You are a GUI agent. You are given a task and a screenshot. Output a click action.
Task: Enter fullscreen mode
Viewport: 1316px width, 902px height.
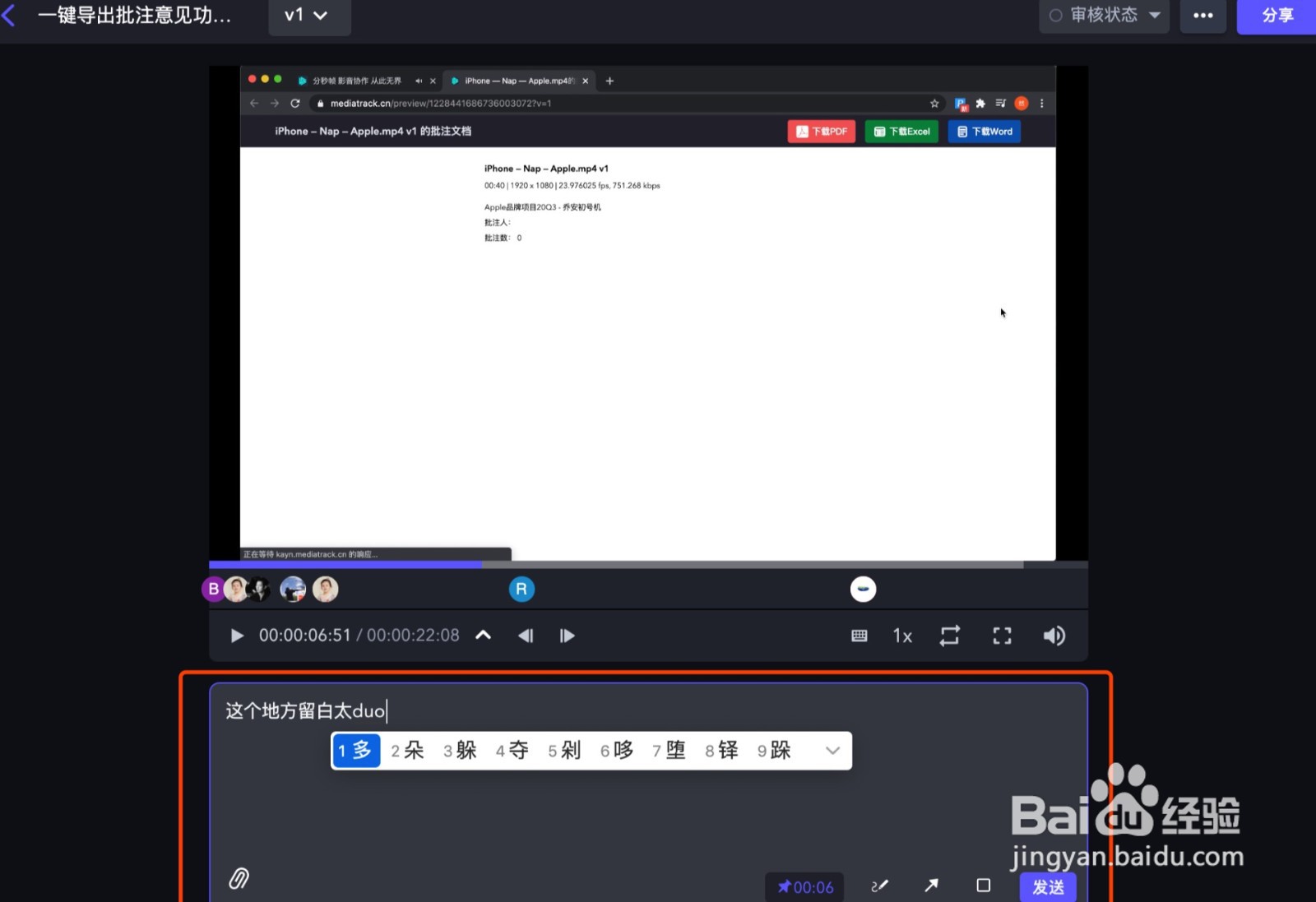[1002, 636]
